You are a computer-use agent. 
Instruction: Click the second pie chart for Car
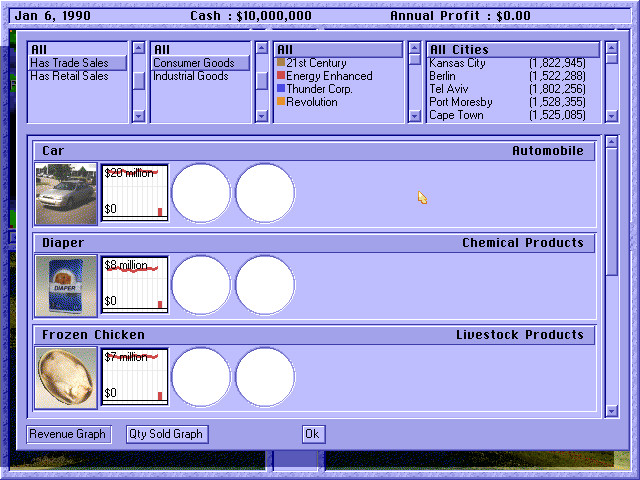(265, 193)
